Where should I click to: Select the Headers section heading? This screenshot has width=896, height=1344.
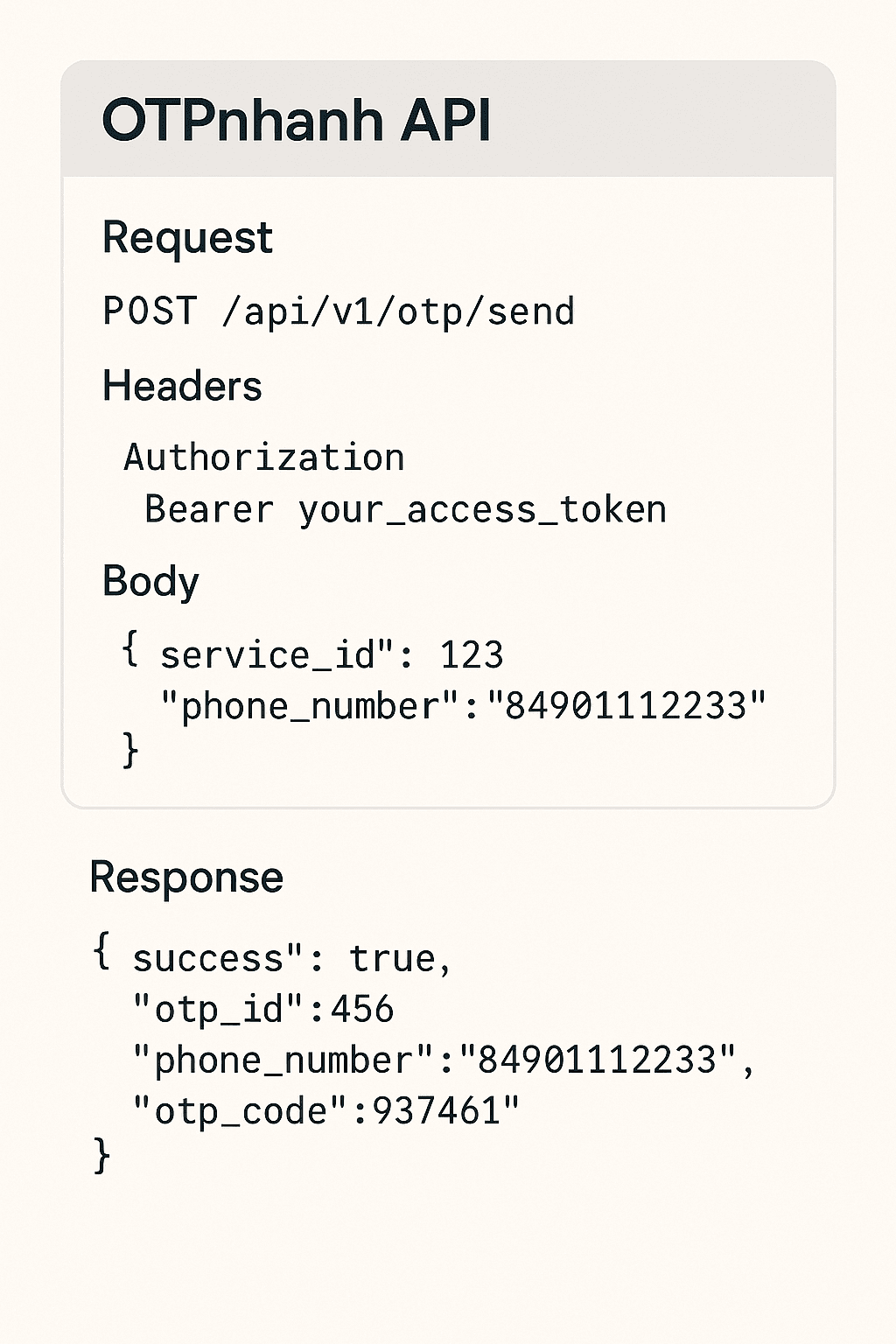tap(182, 386)
